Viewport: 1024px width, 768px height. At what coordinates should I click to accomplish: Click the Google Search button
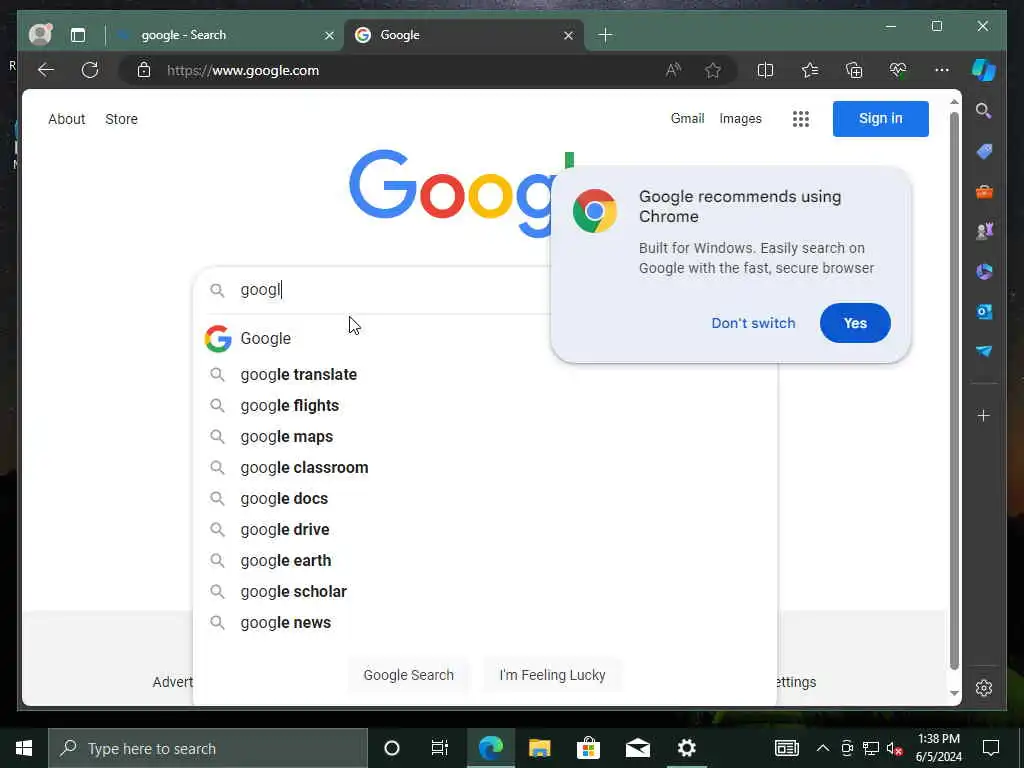click(408, 675)
